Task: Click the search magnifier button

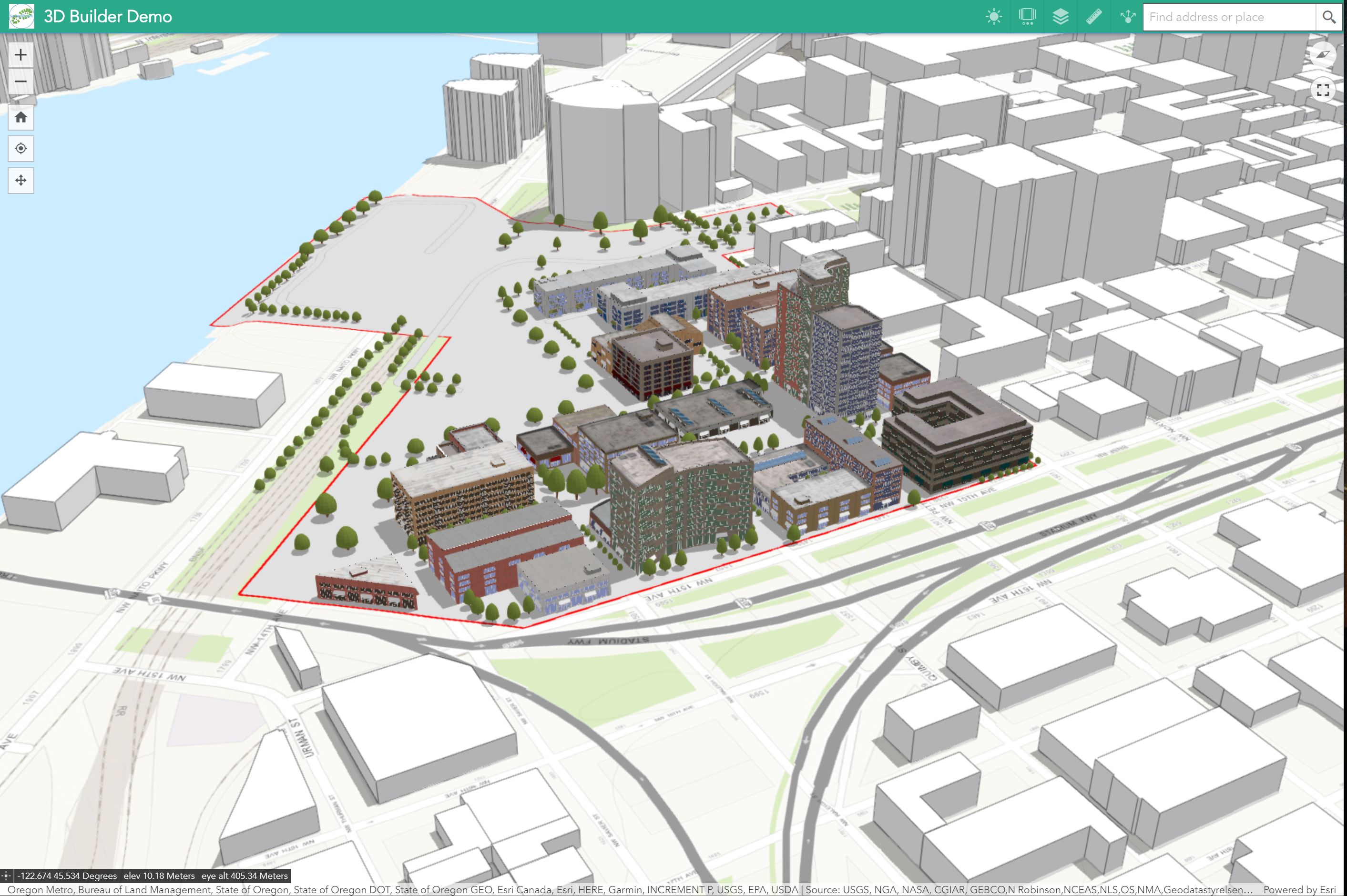Action: pyautogui.click(x=1329, y=17)
